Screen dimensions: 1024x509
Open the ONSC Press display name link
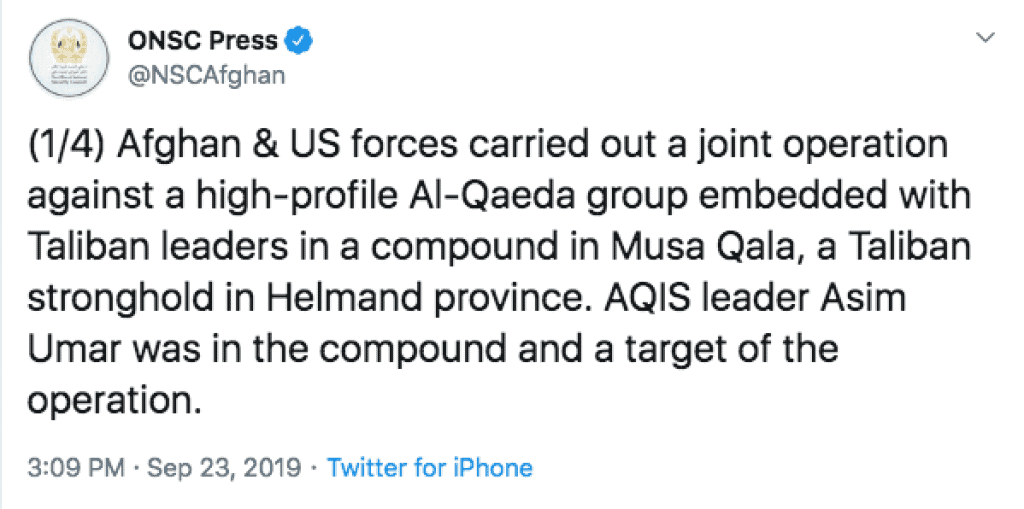[x=202, y=41]
